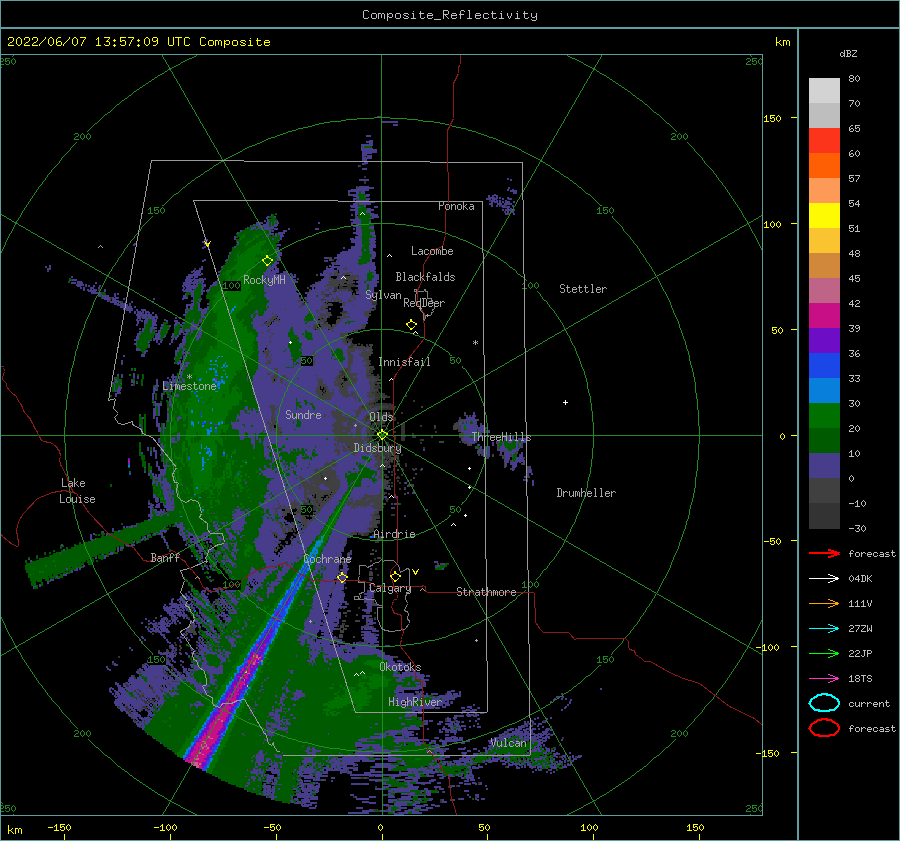Image resolution: width=900 pixels, height=841 pixels.
Task: Pick the purple 39-36 dBZ swatch
Action: pyautogui.click(x=824, y=341)
